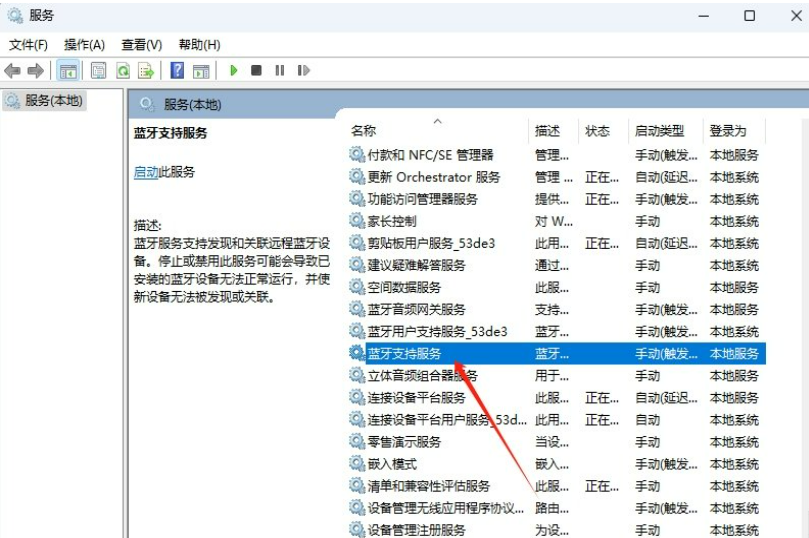Select the 功能访问管理器服务 row

(x=556, y=199)
